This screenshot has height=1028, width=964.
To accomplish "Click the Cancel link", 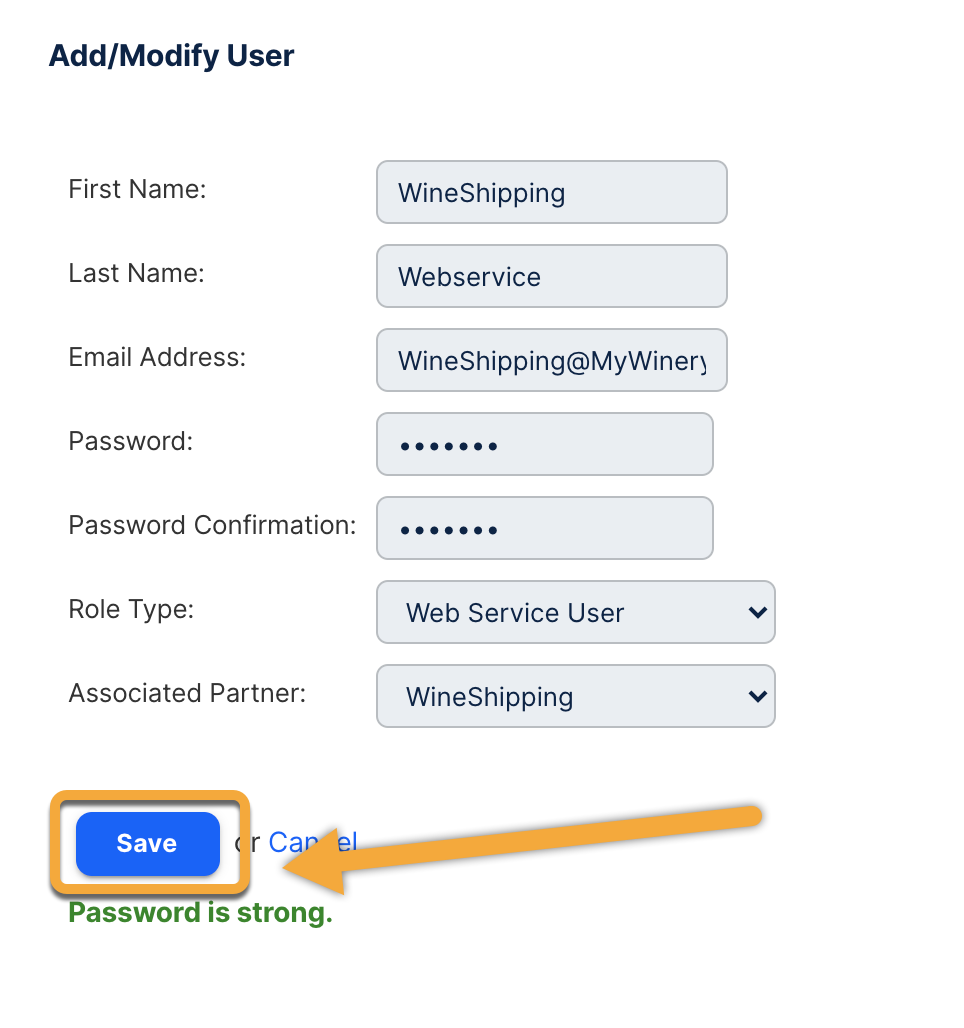I will [313, 842].
